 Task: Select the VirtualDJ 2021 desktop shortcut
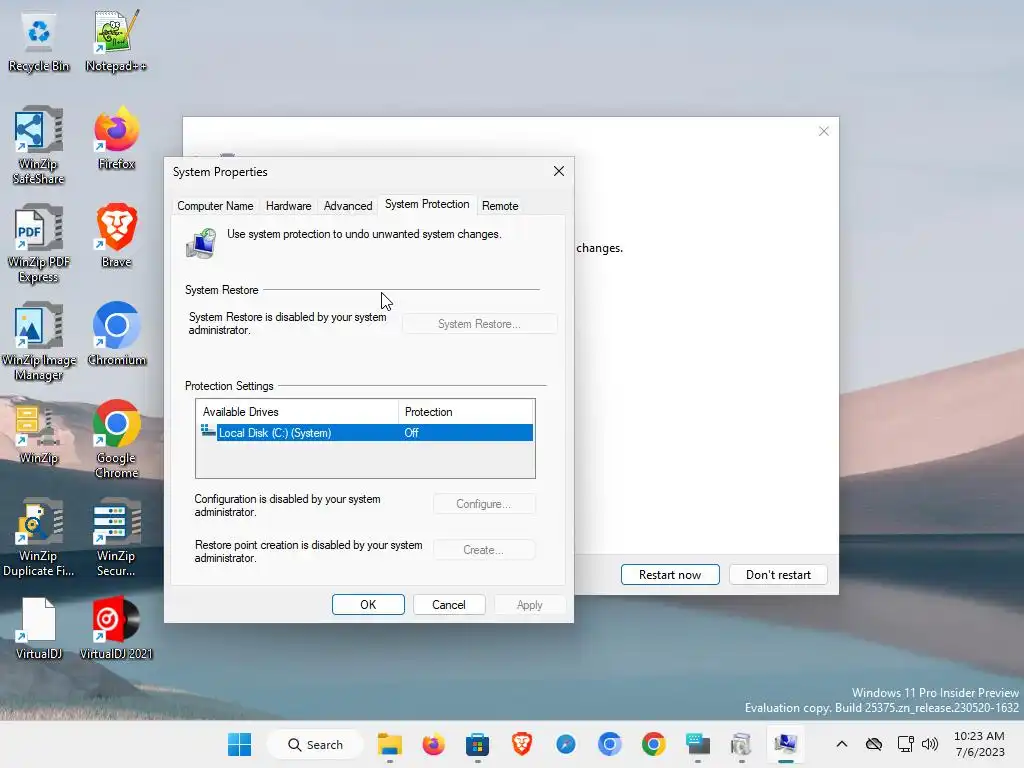pyautogui.click(x=116, y=628)
